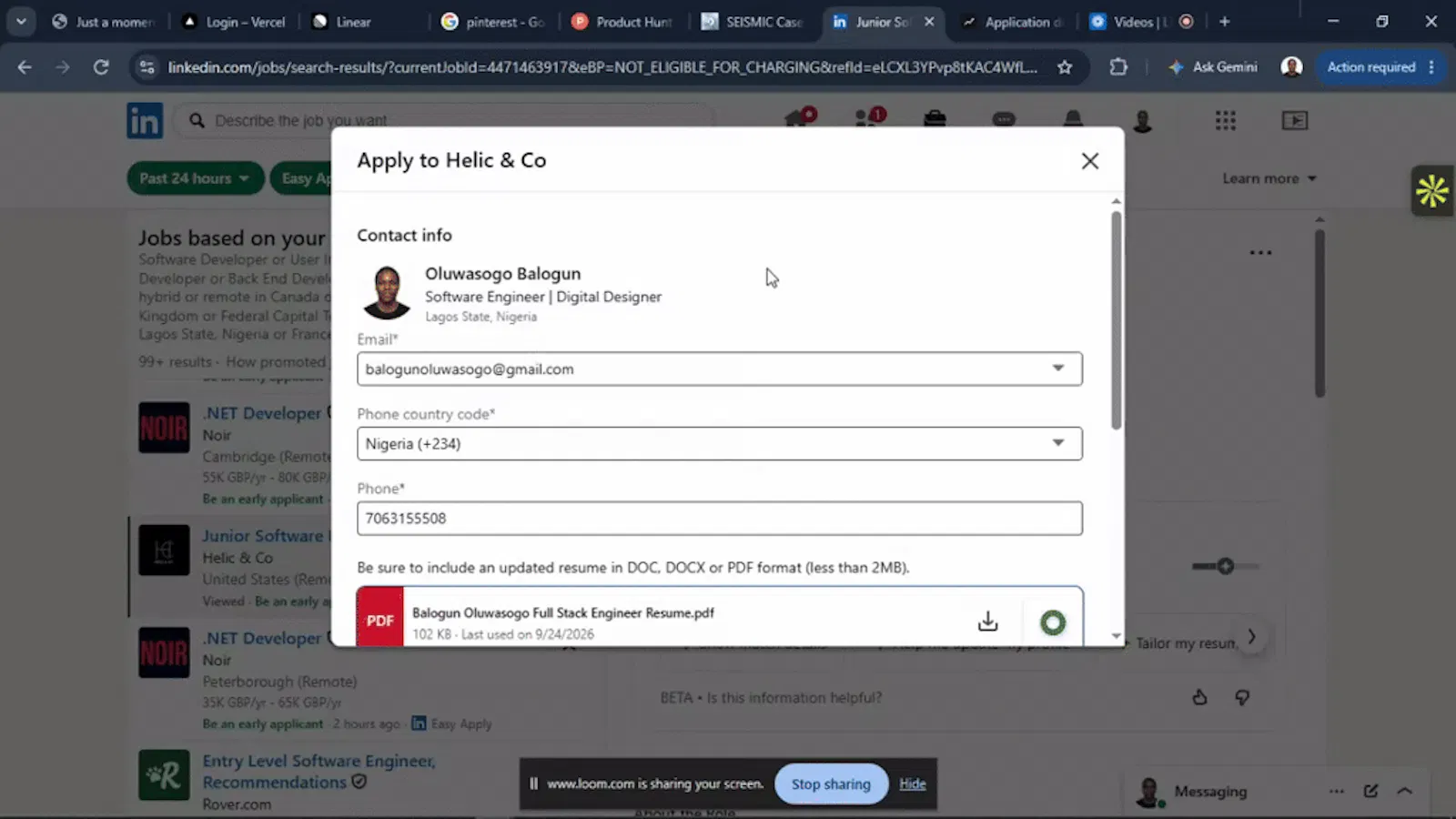Click Stop sharing button
This screenshot has height=819, width=1456.
click(831, 784)
